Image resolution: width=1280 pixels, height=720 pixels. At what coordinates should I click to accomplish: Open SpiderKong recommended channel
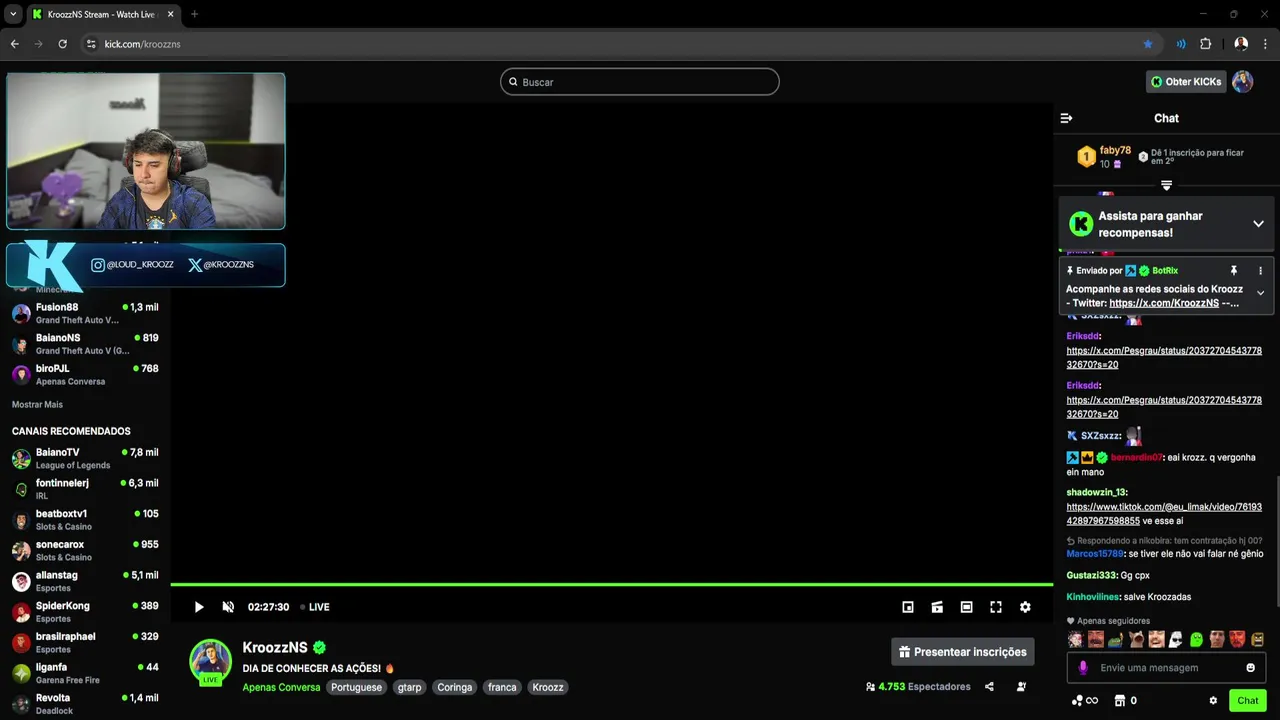click(85, 612)
